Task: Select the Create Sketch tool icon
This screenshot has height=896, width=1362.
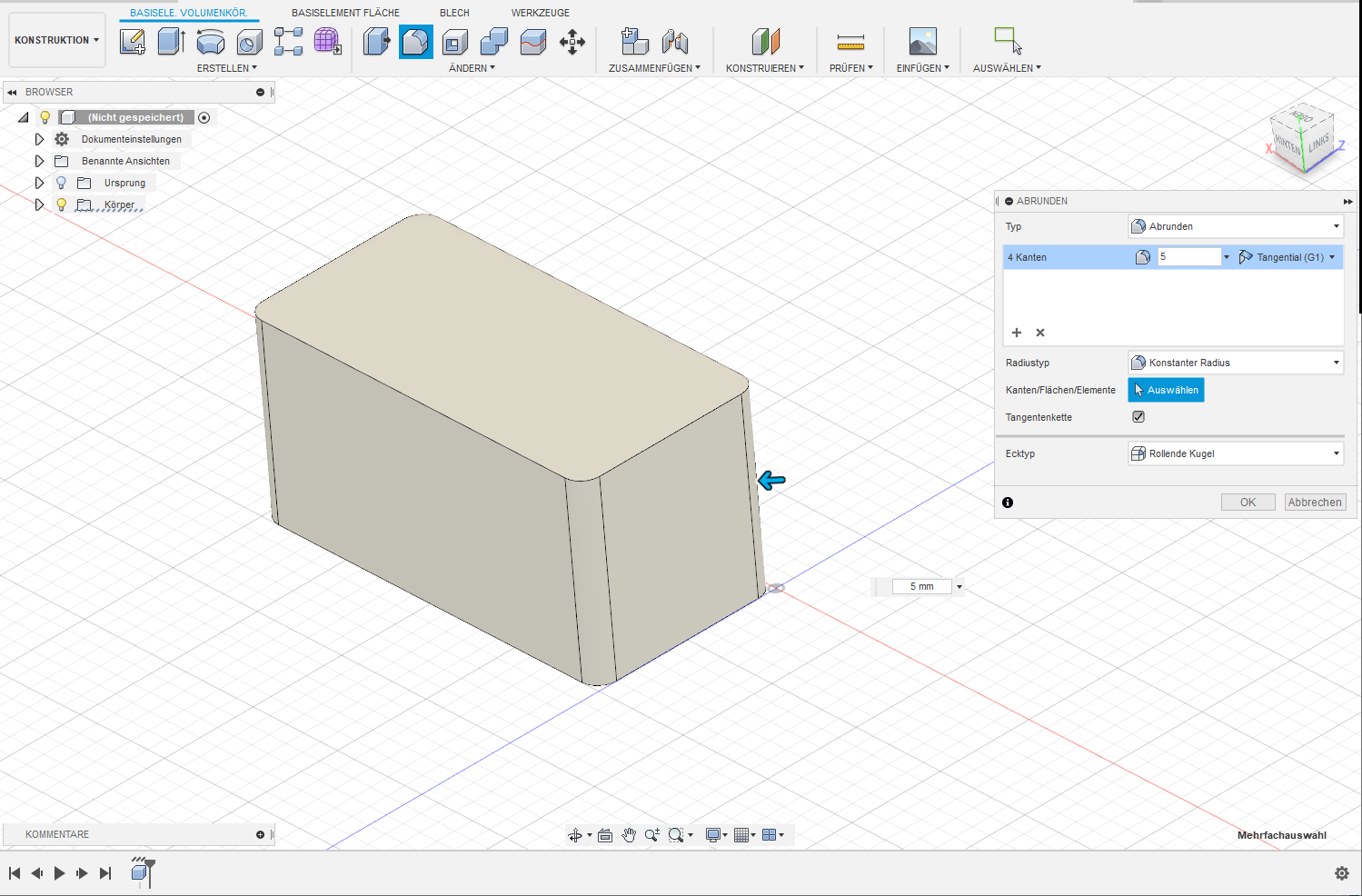Action: [x=133, y=42]
